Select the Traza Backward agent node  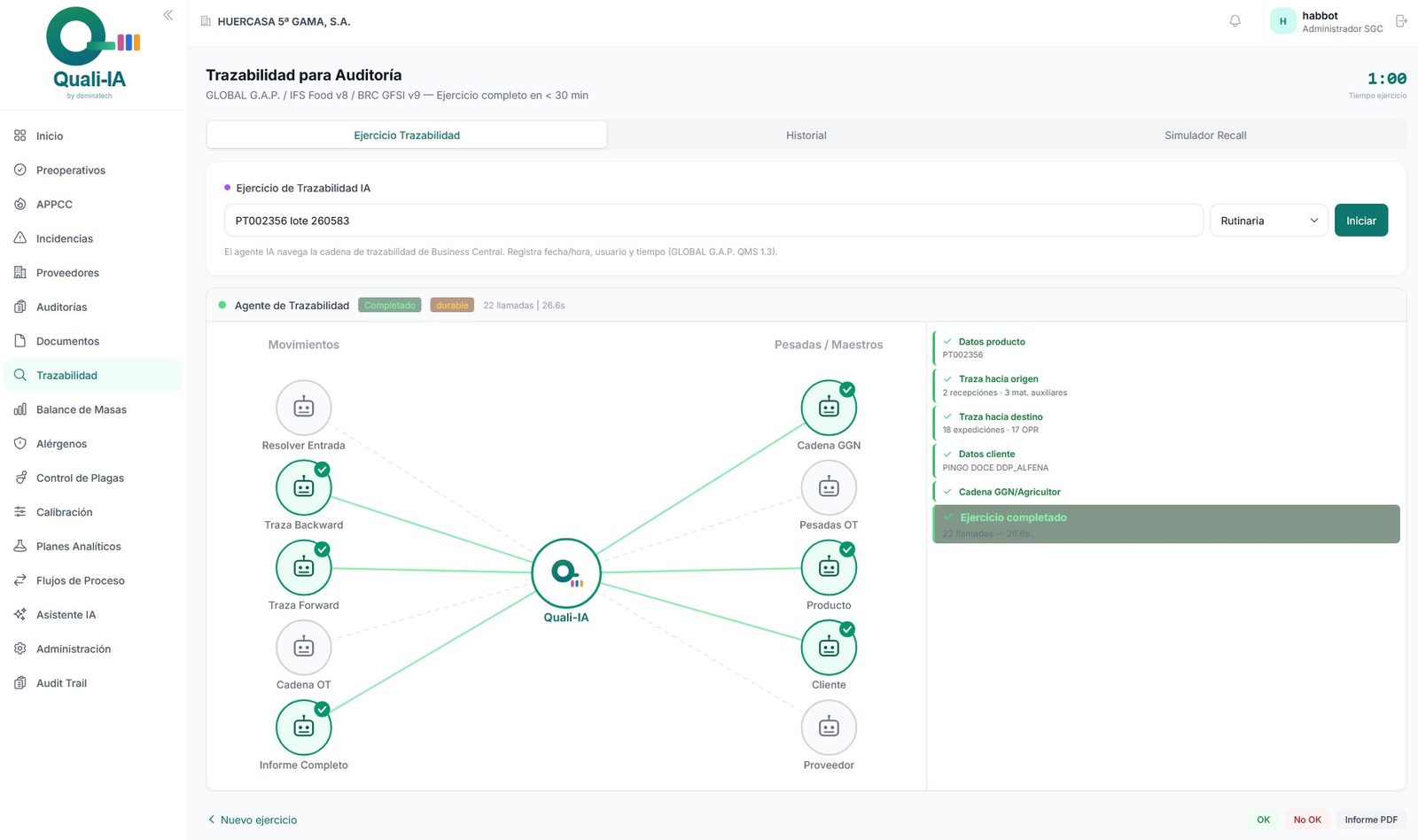point(304,487)
